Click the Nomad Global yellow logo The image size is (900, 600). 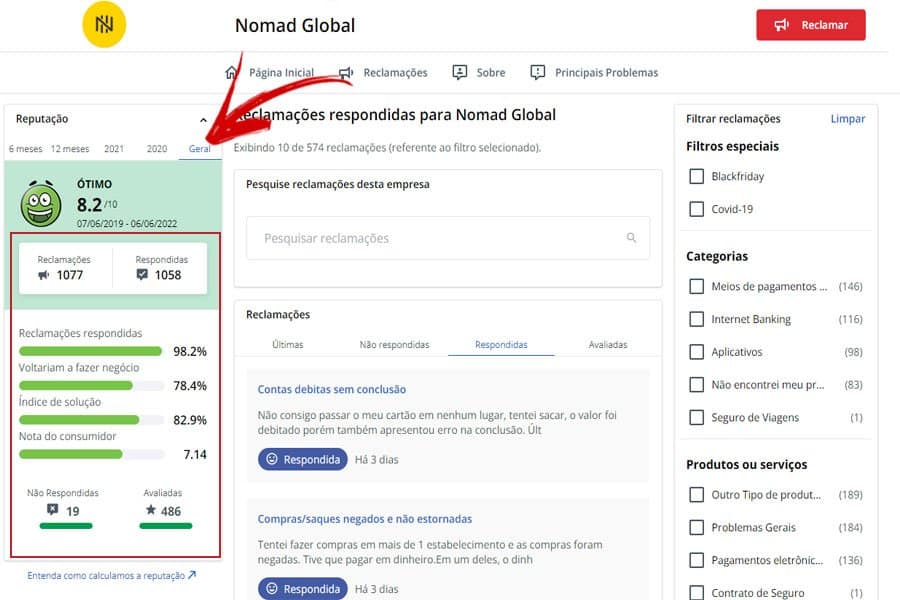point(104,25)
